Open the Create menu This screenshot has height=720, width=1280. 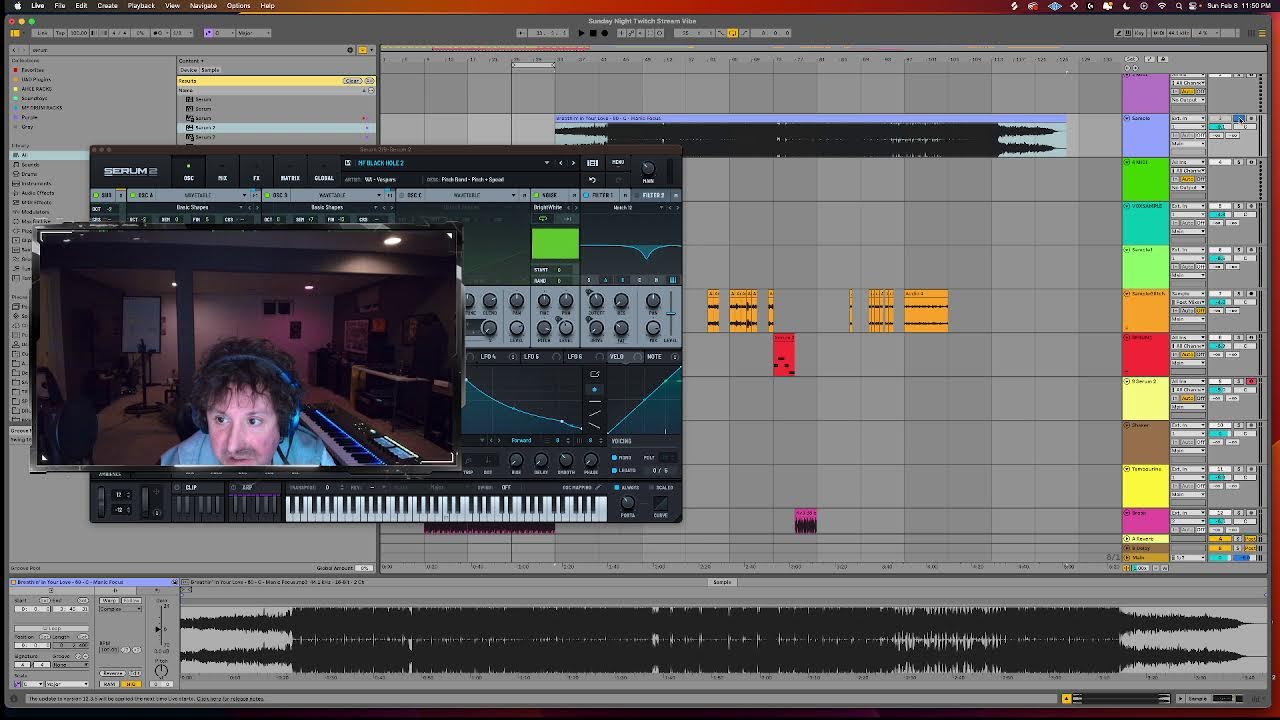click(107, 6)
